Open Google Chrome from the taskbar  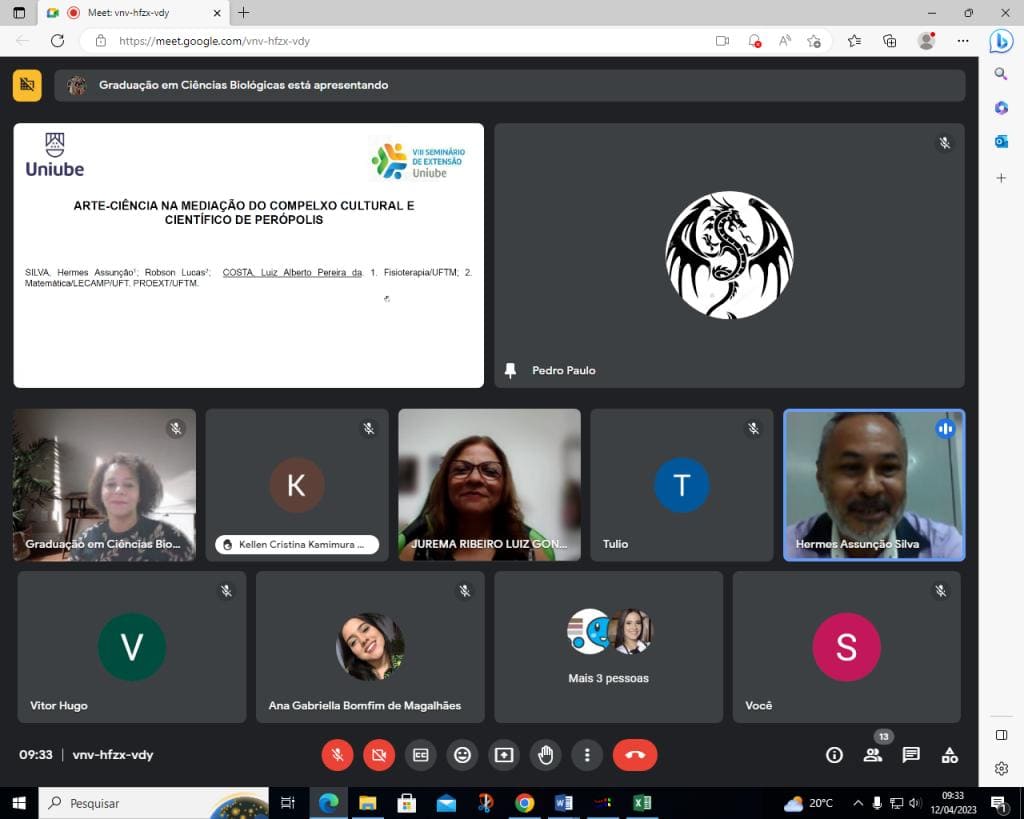[524, 803]
